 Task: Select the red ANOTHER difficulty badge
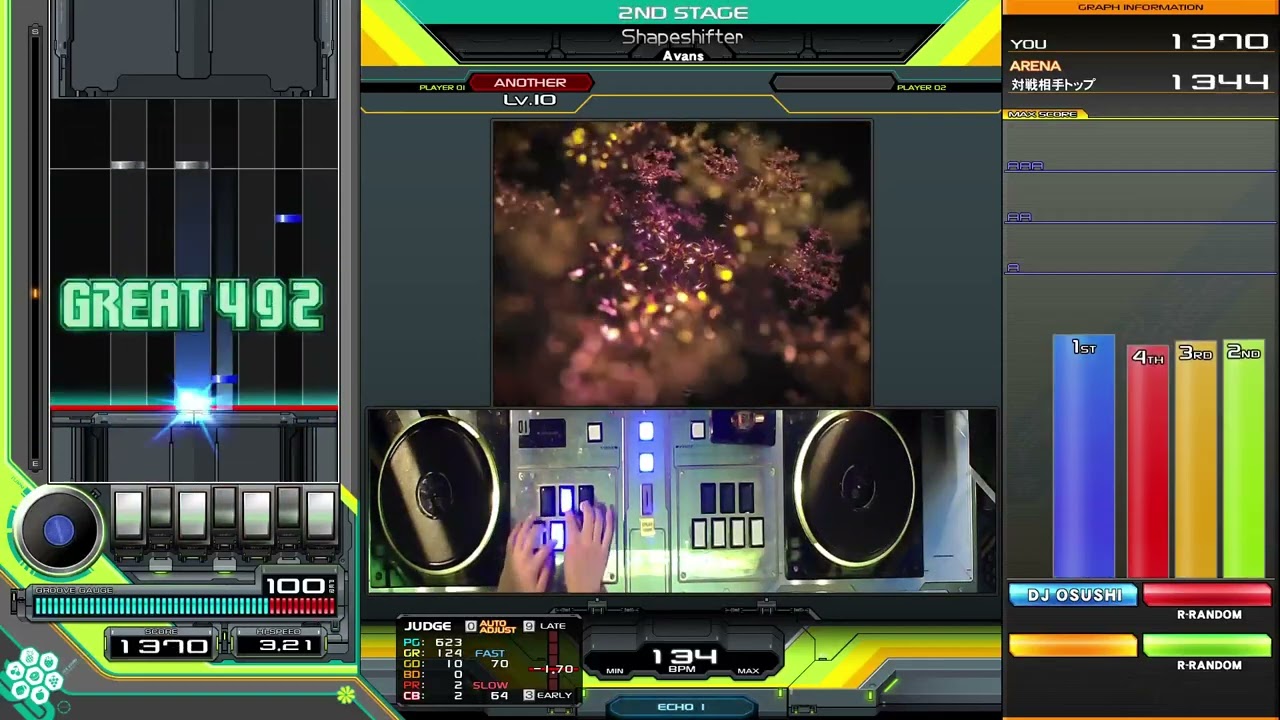(x=530, y=83)
